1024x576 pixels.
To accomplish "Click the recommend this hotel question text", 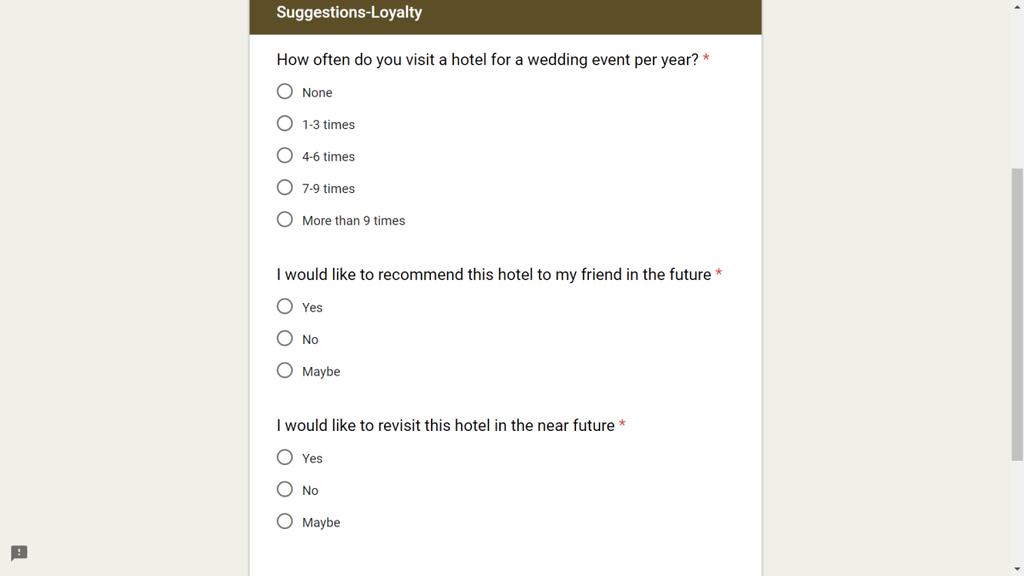I will point(494,275).
